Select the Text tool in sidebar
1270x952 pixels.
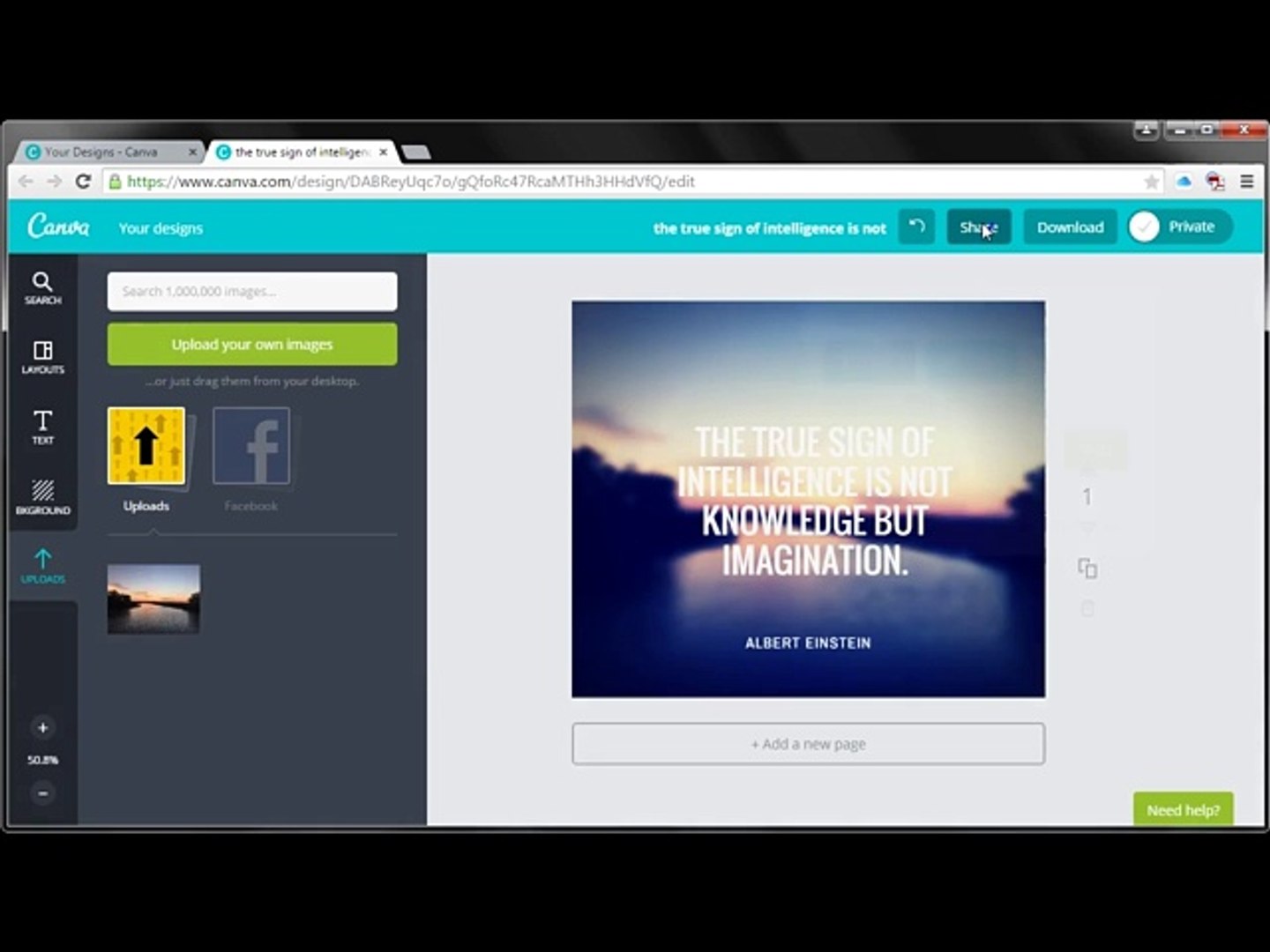pos(42,428)
